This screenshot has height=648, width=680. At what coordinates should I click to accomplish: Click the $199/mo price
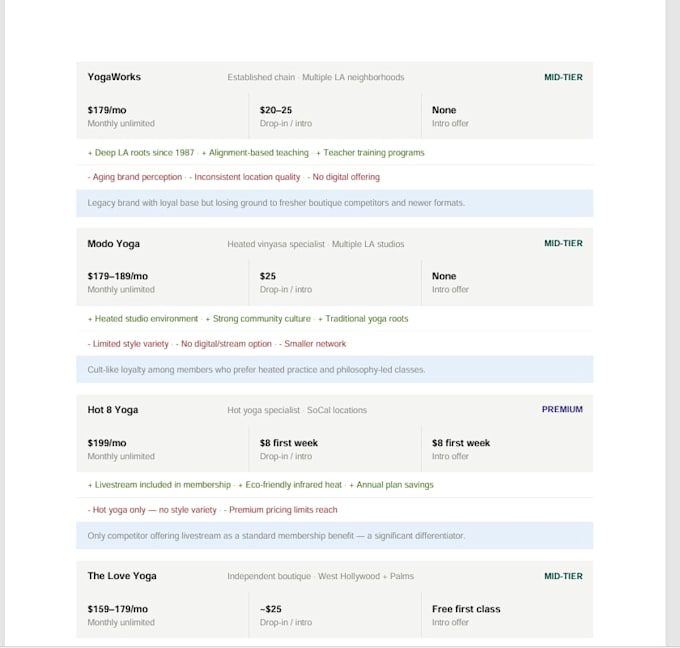[x=107, y=443]
